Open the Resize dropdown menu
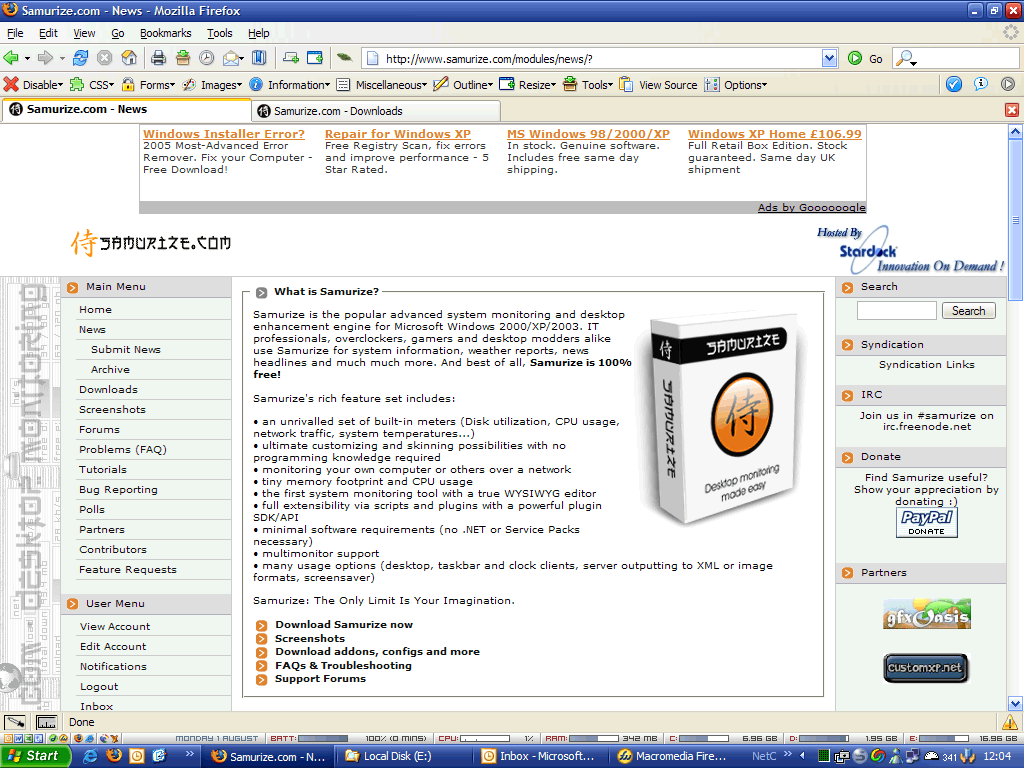Image resolution: width=1024 pixels, height=768 pixels. [x=528, y=85]
